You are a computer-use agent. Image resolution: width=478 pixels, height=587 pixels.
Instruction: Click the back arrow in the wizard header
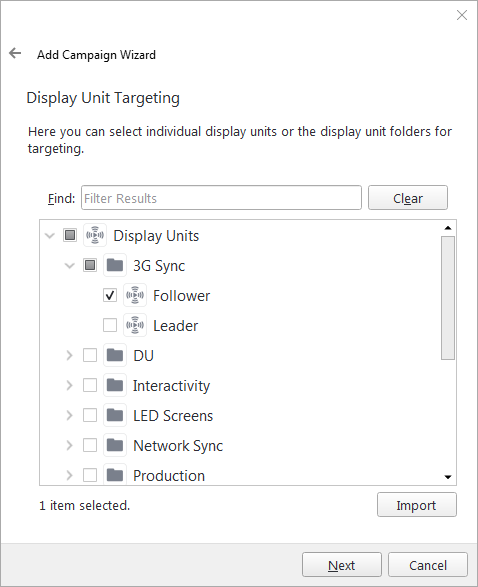pyautogui.click(x=15, y=53)
